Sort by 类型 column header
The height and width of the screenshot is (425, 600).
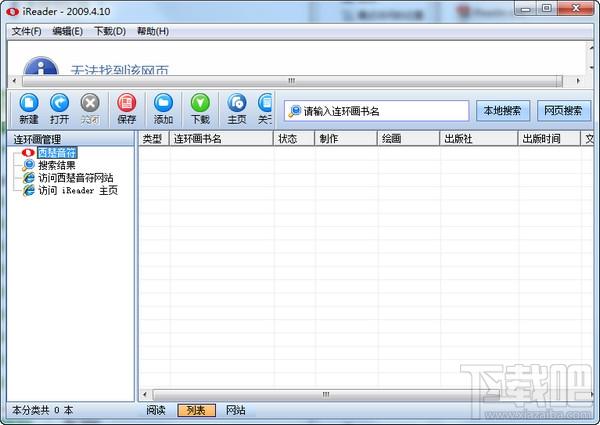[x=153, y=138]
